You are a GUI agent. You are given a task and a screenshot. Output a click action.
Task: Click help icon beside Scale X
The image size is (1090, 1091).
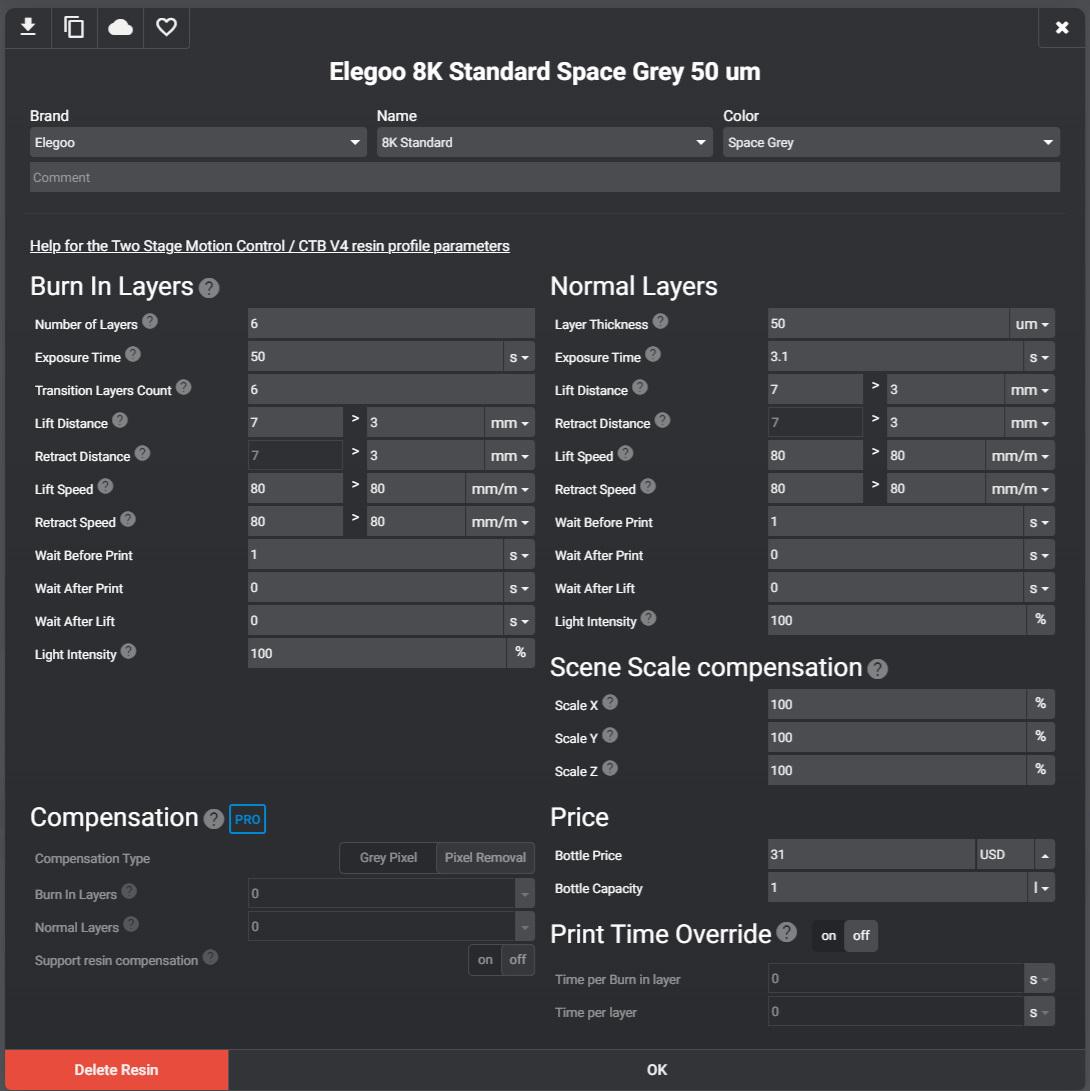pyautogui.click(x=611, y=702)
